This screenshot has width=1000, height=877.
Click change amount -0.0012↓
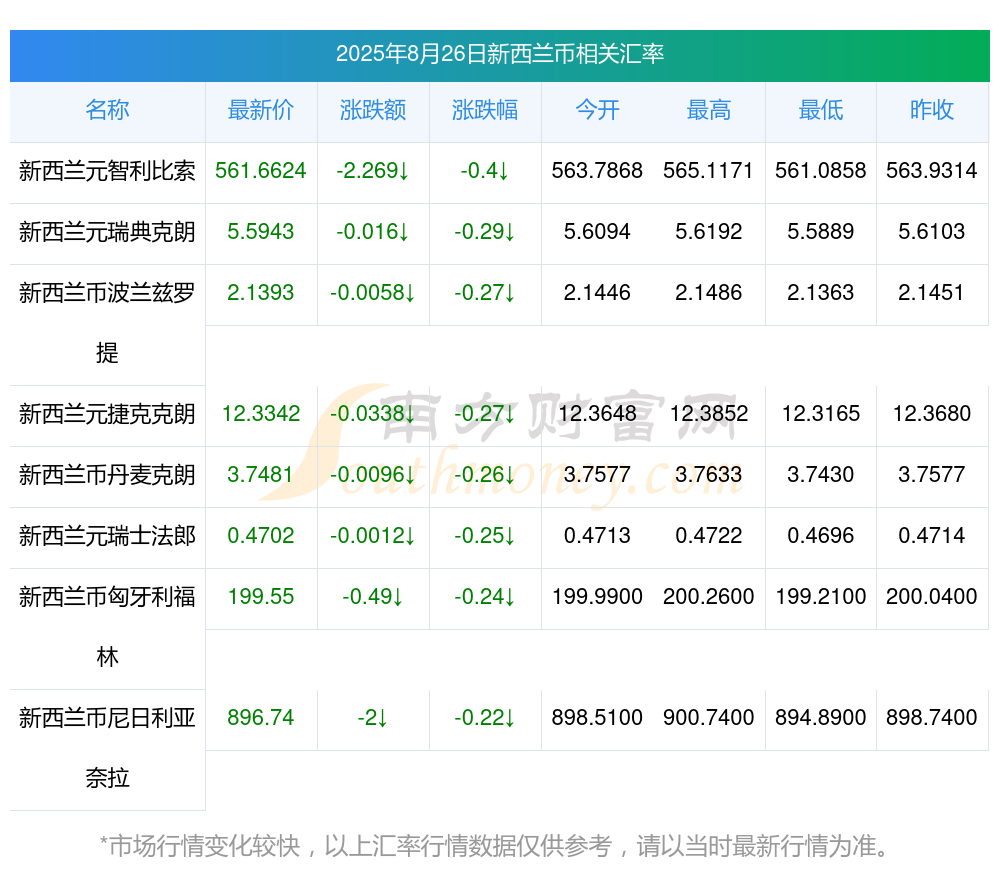click(x=373, y=536)
